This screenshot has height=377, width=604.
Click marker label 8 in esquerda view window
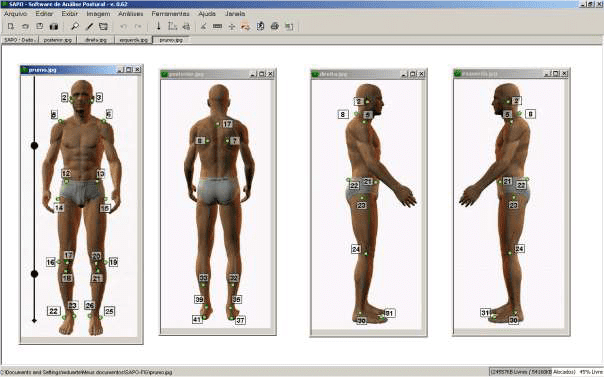click(530, 114)
